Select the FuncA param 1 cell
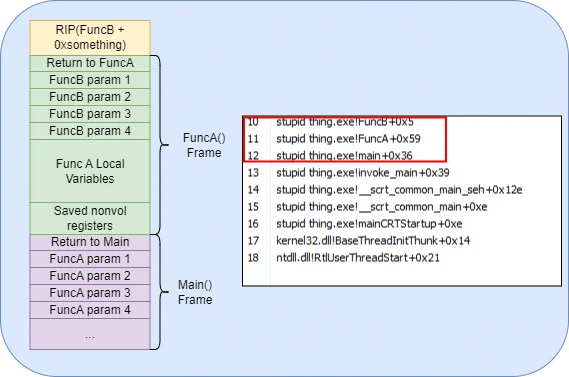Screen dimensions: 569x377 [x=90, y=259]
